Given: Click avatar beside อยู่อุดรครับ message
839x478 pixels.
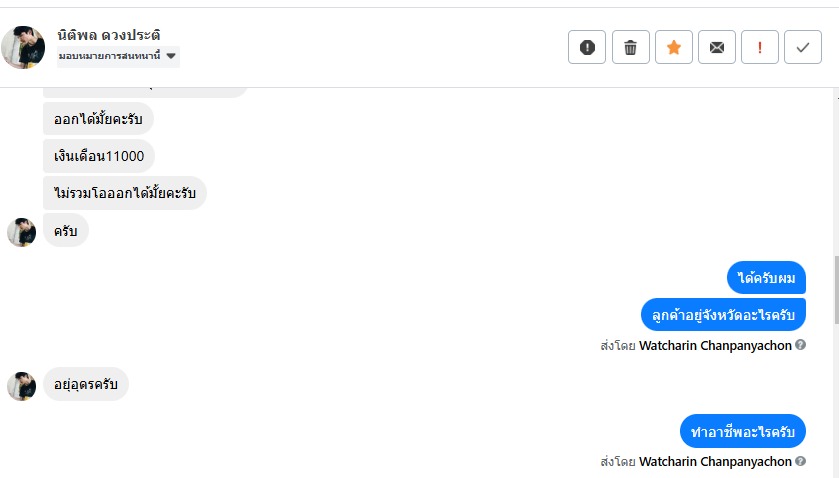Looking at the screenshot, I should (22, 385).
